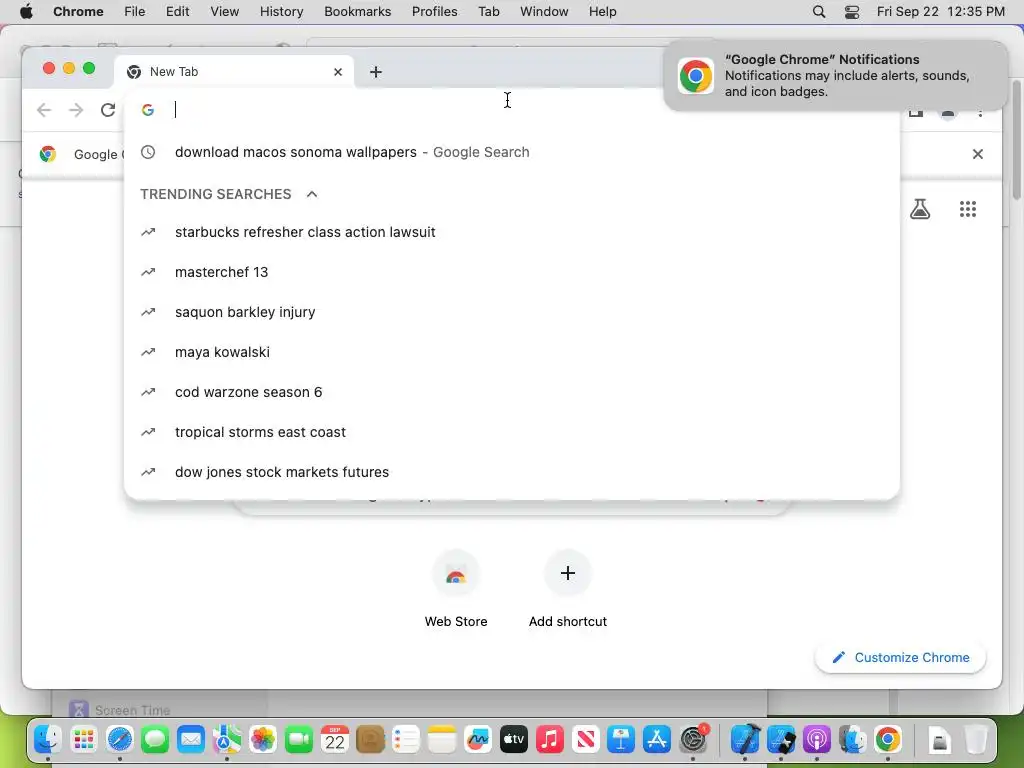Open Mail from the Dock
1024x768 pixels.
pos(191,739)
